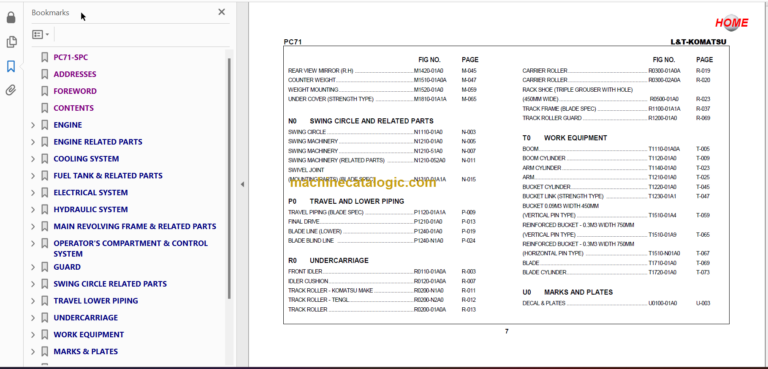Image resolution: width=768 pixels, height=369 pixels.
Task: Expand the GUARD bookmark chevron
Action: point(33,267)
